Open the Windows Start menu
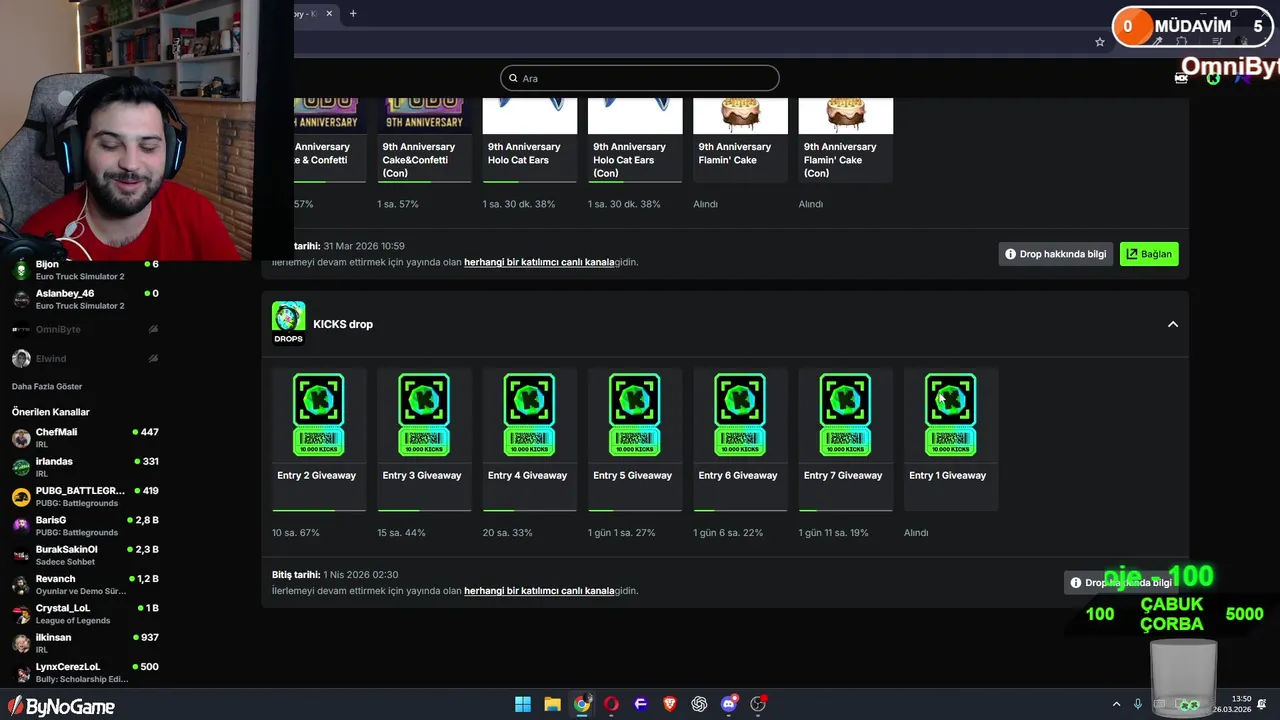This screenshot has width=1280, height=720. click(523, 704)
